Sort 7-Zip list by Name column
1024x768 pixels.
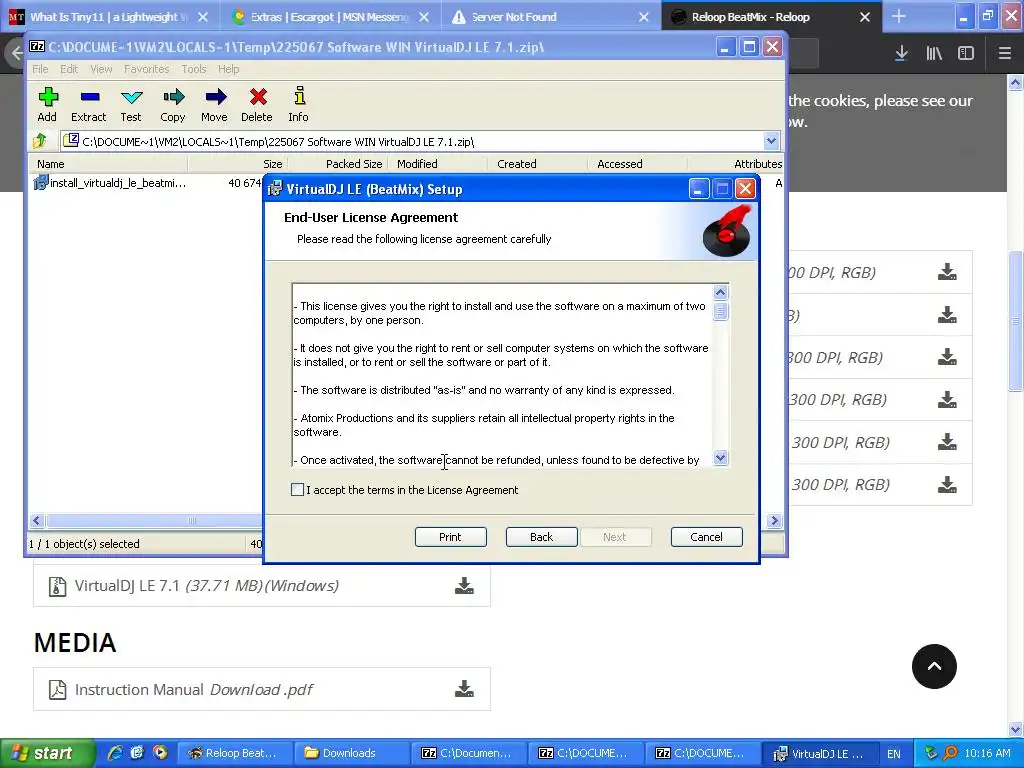(108, 164)
